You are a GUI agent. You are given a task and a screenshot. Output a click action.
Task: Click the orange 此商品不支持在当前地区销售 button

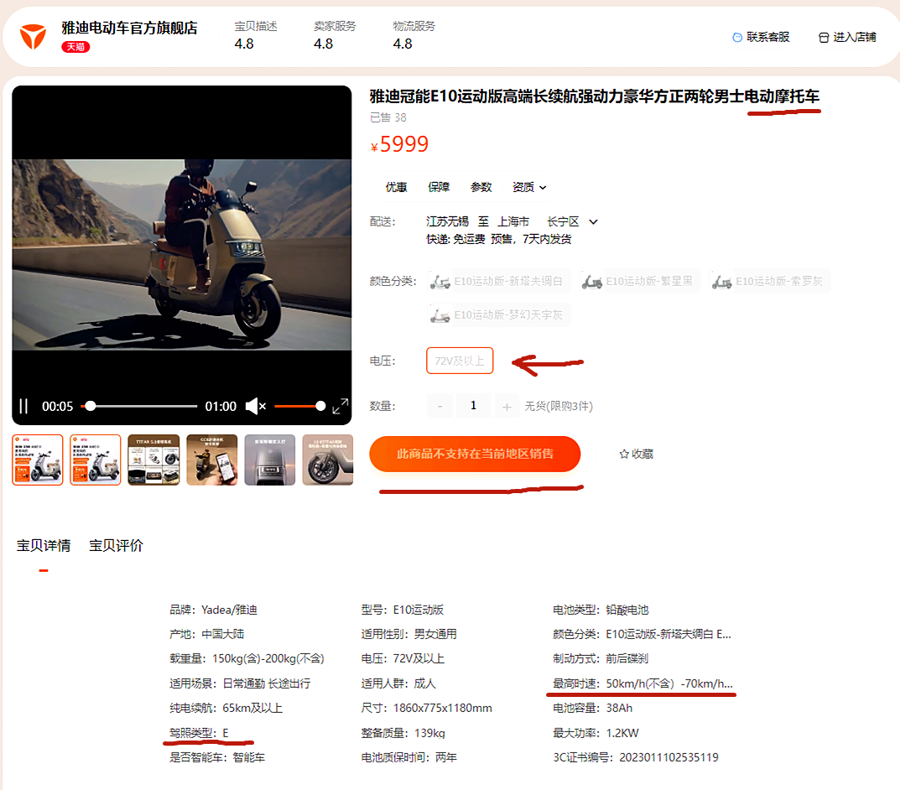tap(474, 454)
